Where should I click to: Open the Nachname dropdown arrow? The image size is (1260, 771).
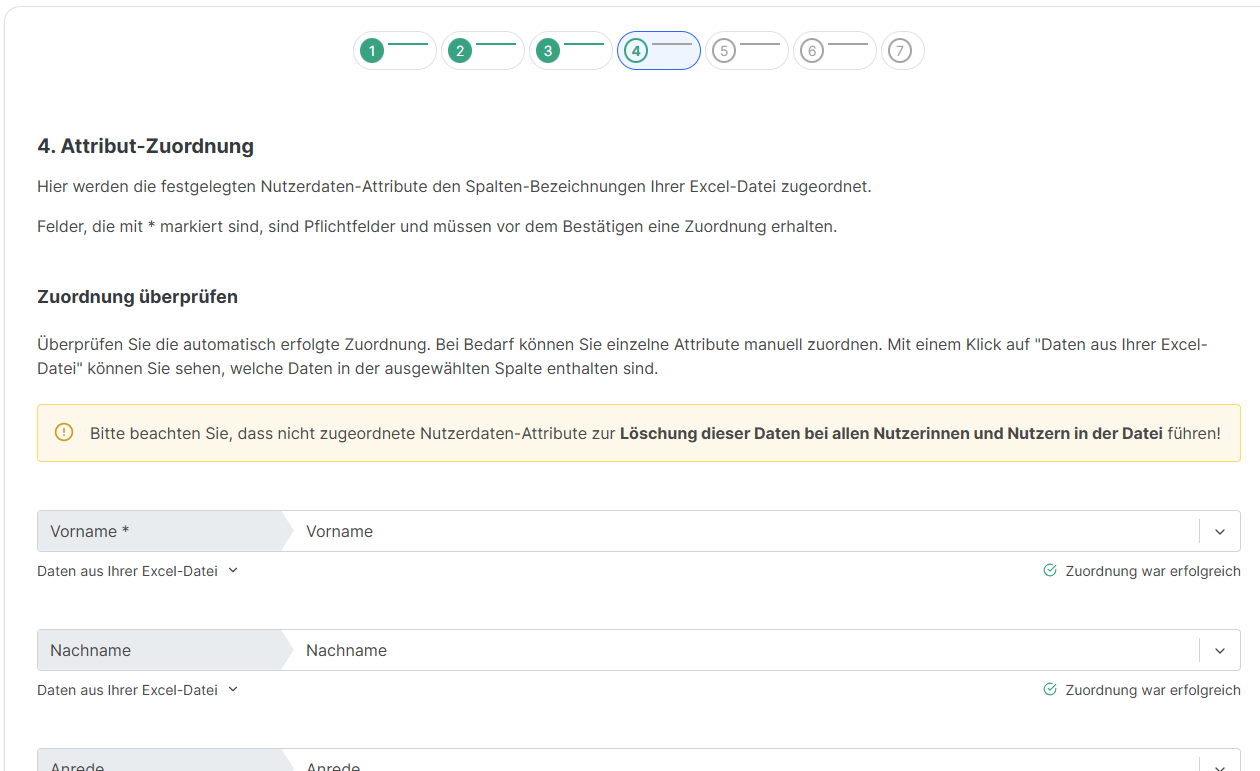point(1219,651)
